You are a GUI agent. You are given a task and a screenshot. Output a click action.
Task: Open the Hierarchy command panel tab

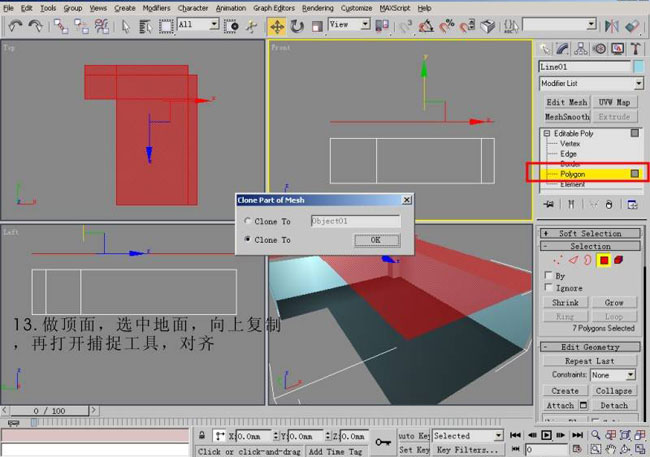tap(581, 48)
